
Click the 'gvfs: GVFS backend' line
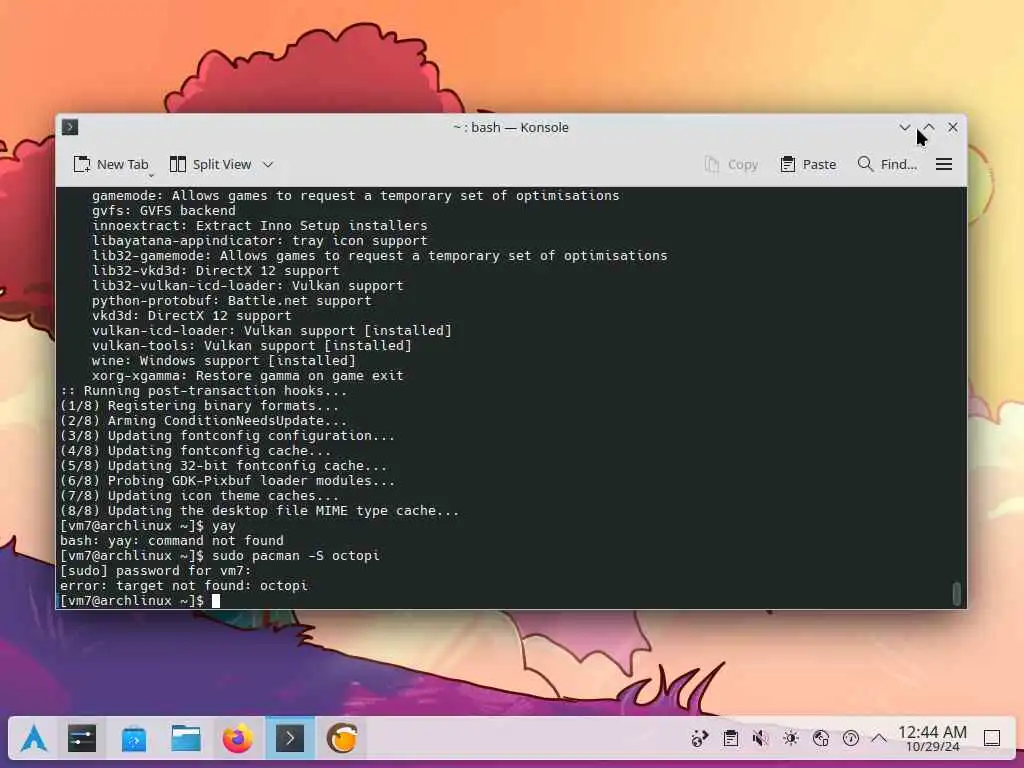click(x=163, y=210)
